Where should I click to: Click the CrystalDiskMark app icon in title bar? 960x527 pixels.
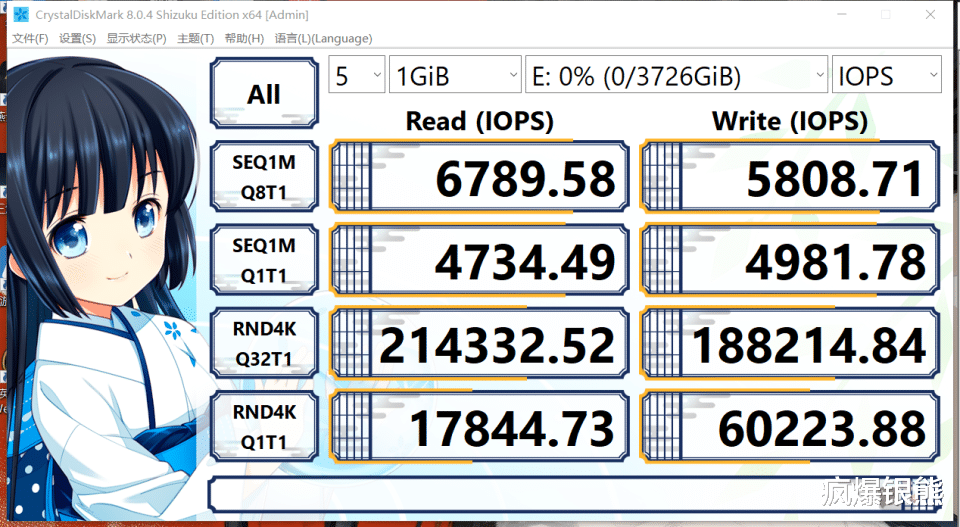pyautogui.click(x=21, y=14)
